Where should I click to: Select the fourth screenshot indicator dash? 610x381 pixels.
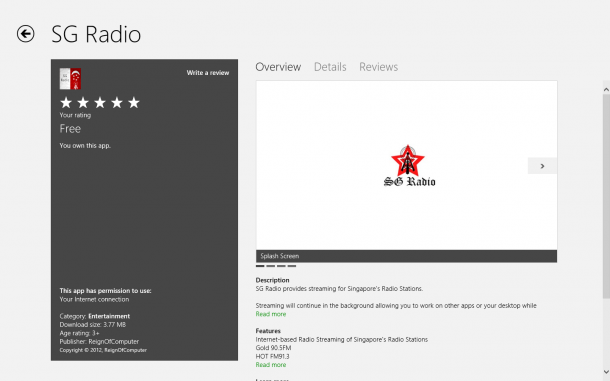tap(291, 266)
